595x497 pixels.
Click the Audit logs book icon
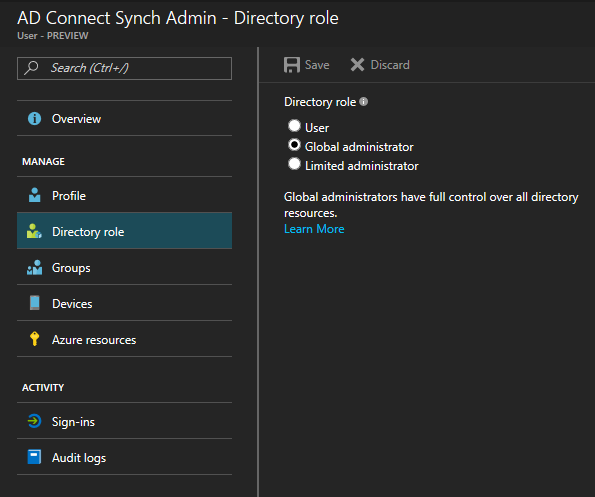point(34,457)
